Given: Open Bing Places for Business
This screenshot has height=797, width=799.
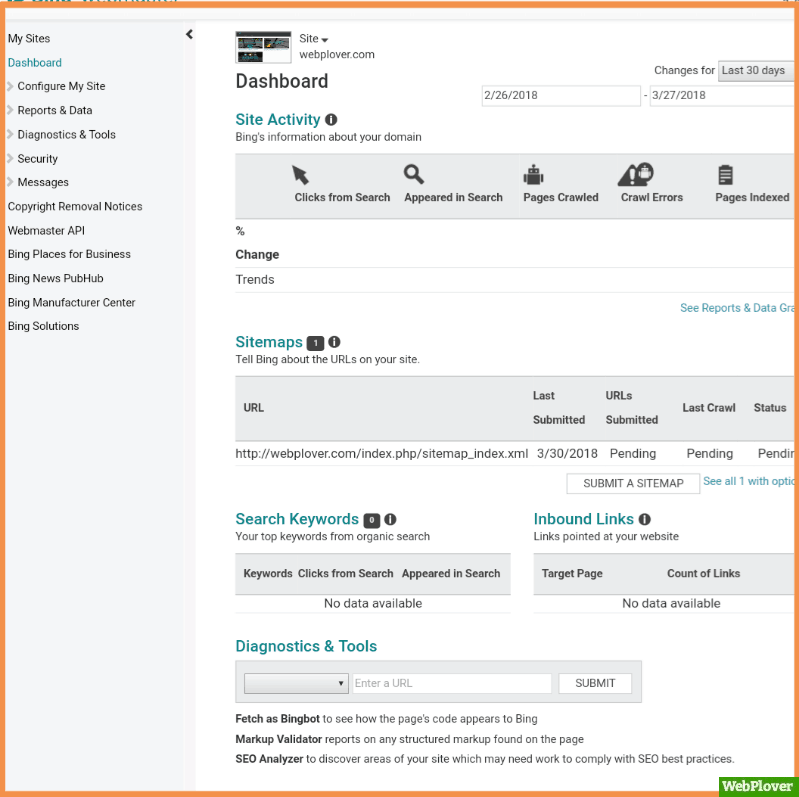Looking at the screenshot, I should pyautogui.click(x=69, y=254).
